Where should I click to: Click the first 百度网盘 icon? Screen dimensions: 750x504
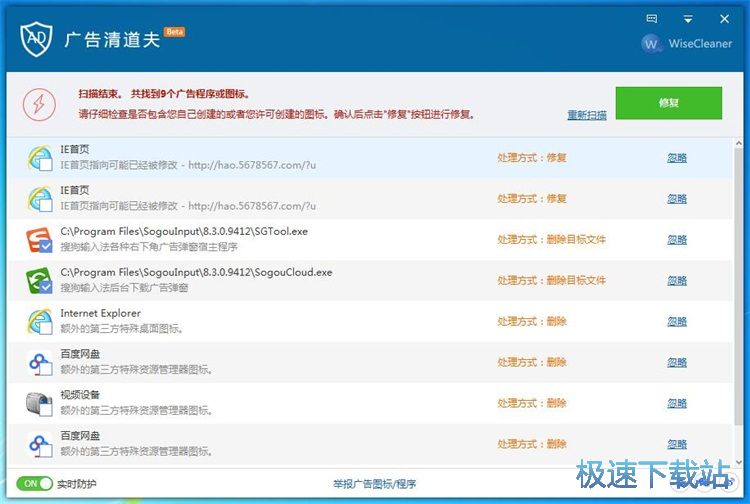[x=40, y=363]
